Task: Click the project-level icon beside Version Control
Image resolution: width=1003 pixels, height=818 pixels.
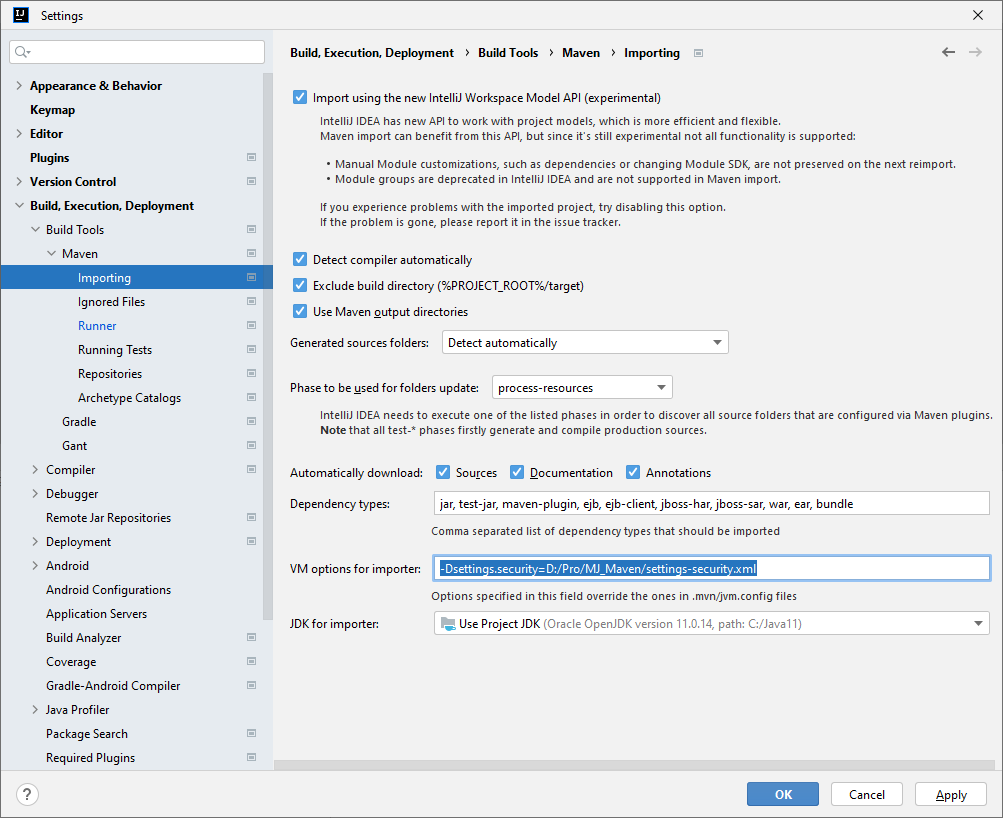Action: coord(251,182)
